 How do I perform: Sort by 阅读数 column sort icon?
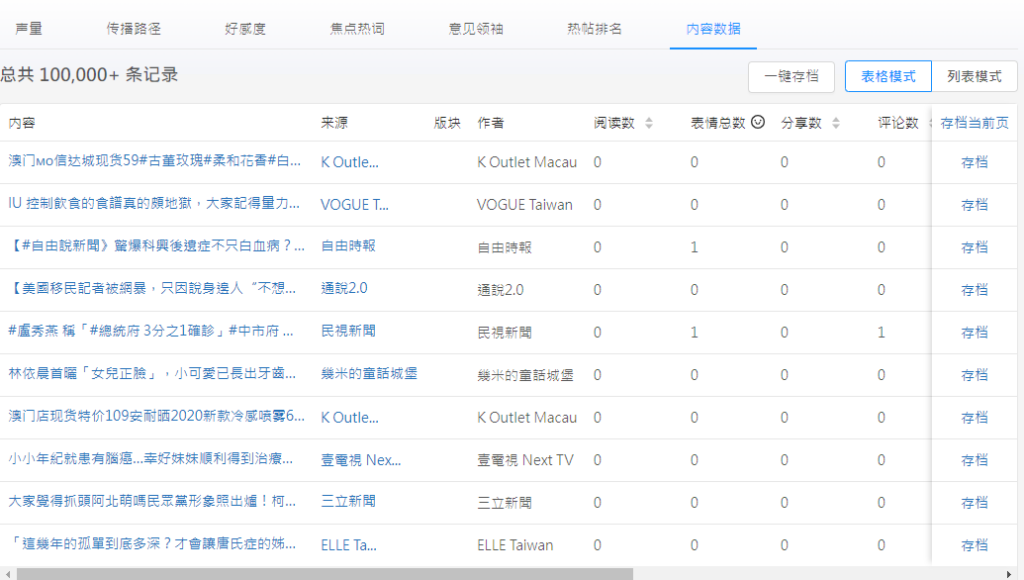coord(648,123)
